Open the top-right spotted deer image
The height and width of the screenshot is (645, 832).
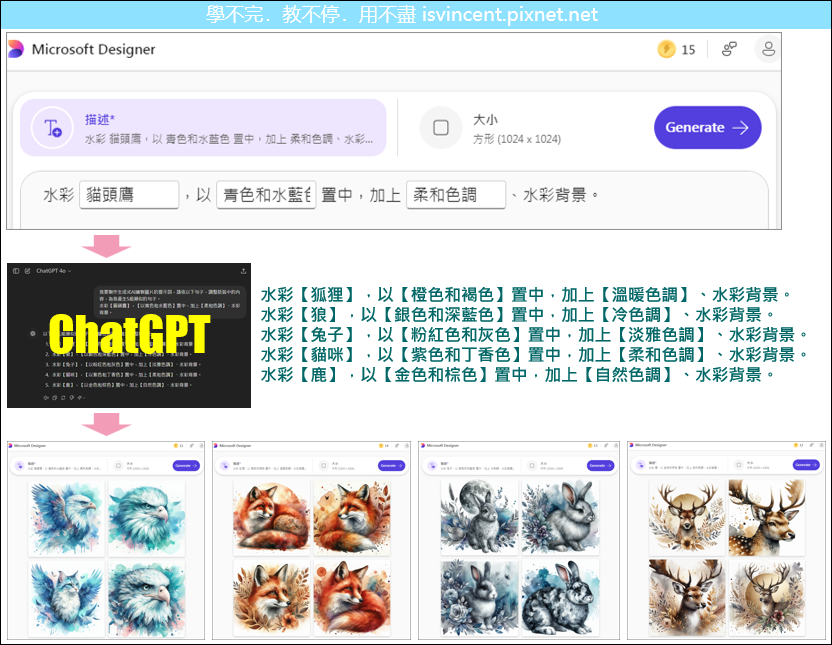click(767, 517)
